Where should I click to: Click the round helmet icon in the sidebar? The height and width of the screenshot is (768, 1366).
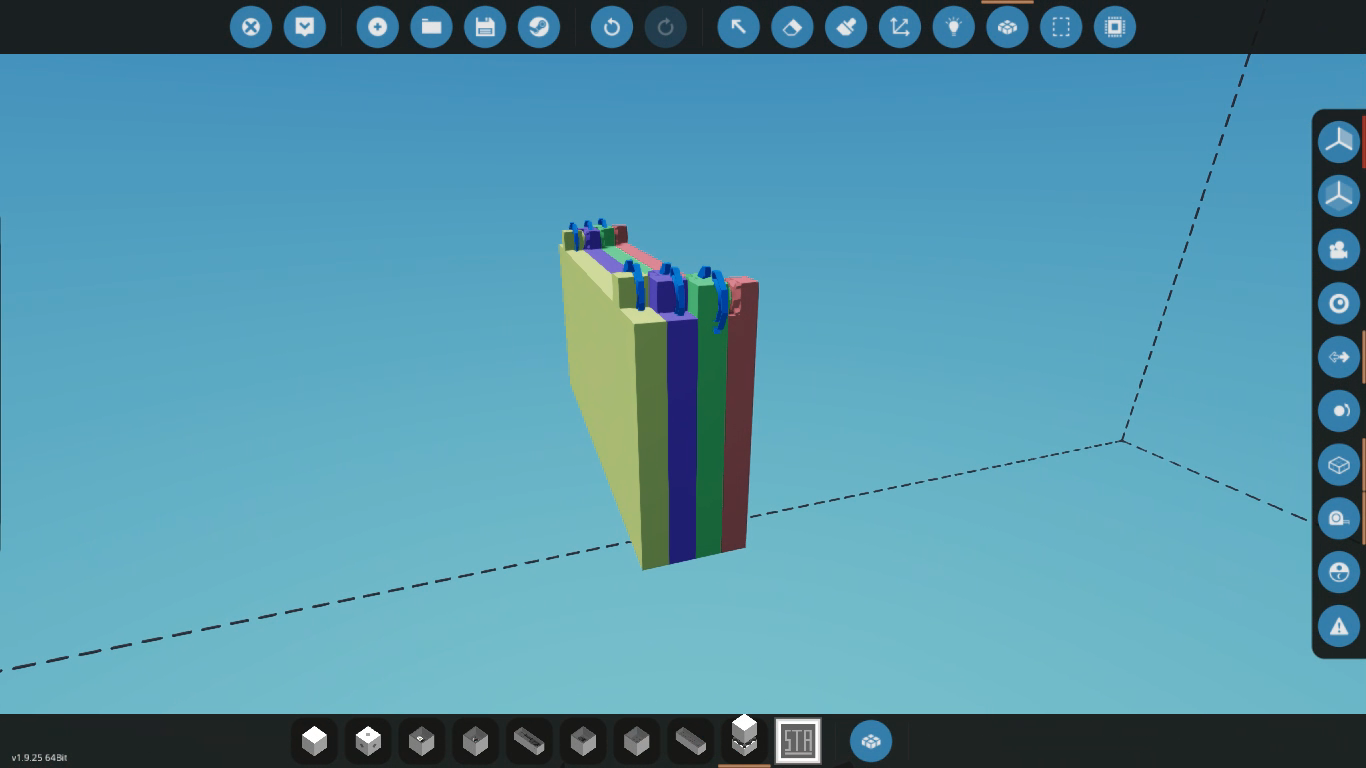(1339, 573)
